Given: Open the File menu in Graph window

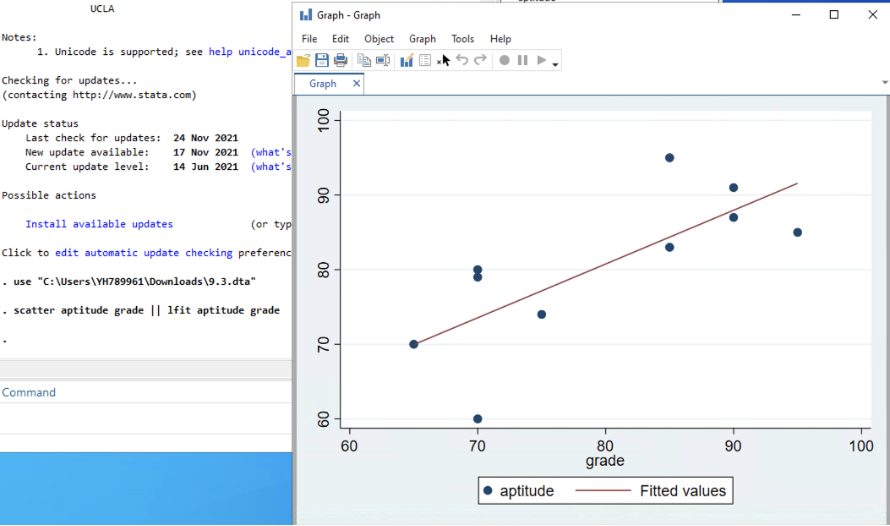Looking at the screenshot, I should (309, 39).
